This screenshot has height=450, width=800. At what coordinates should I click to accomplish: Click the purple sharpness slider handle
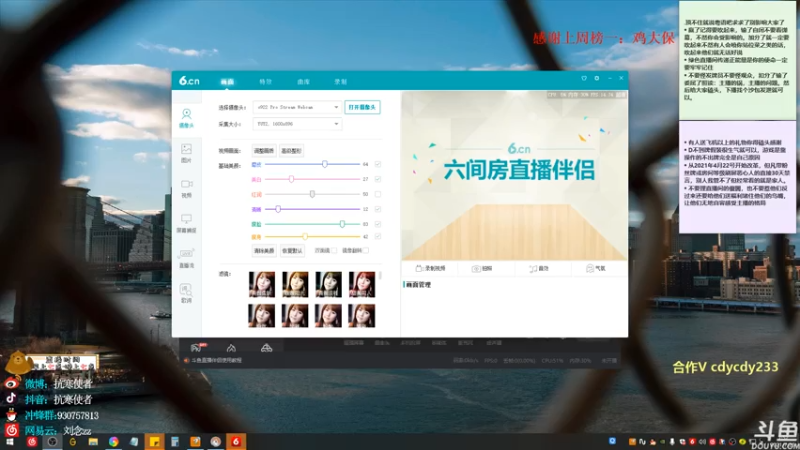click(278, 209)
